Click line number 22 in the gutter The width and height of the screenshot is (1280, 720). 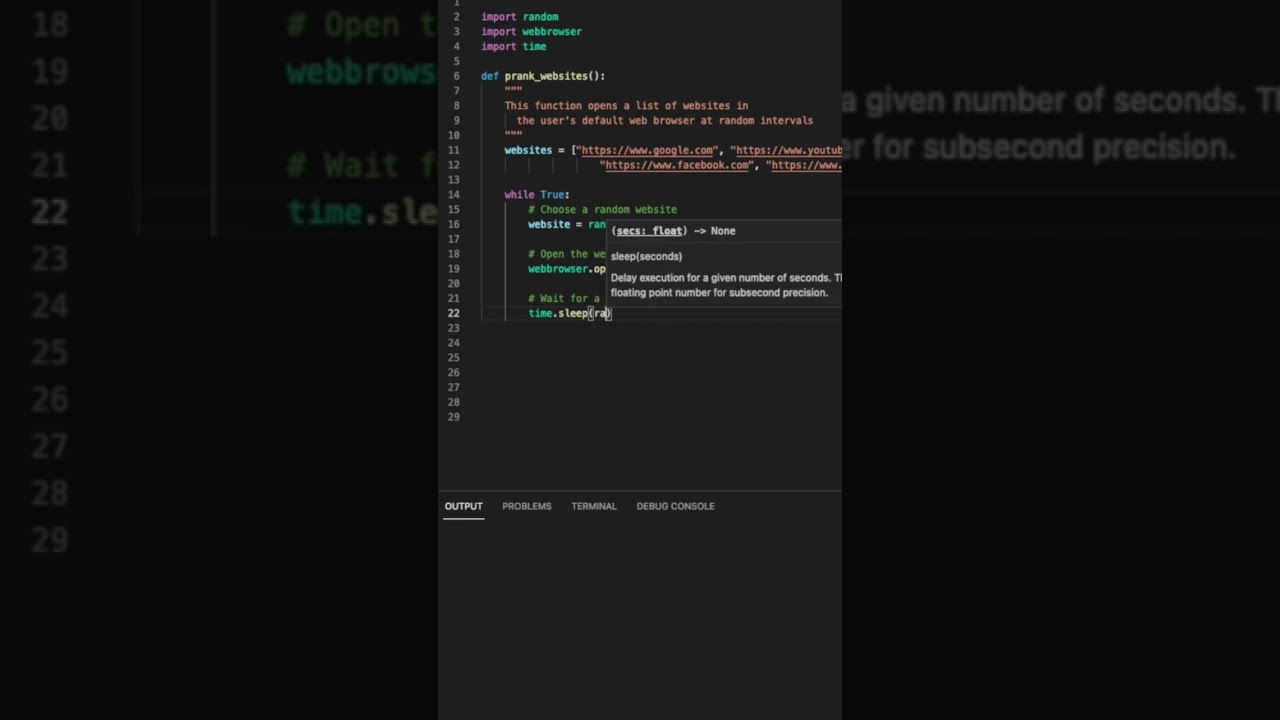454,313
